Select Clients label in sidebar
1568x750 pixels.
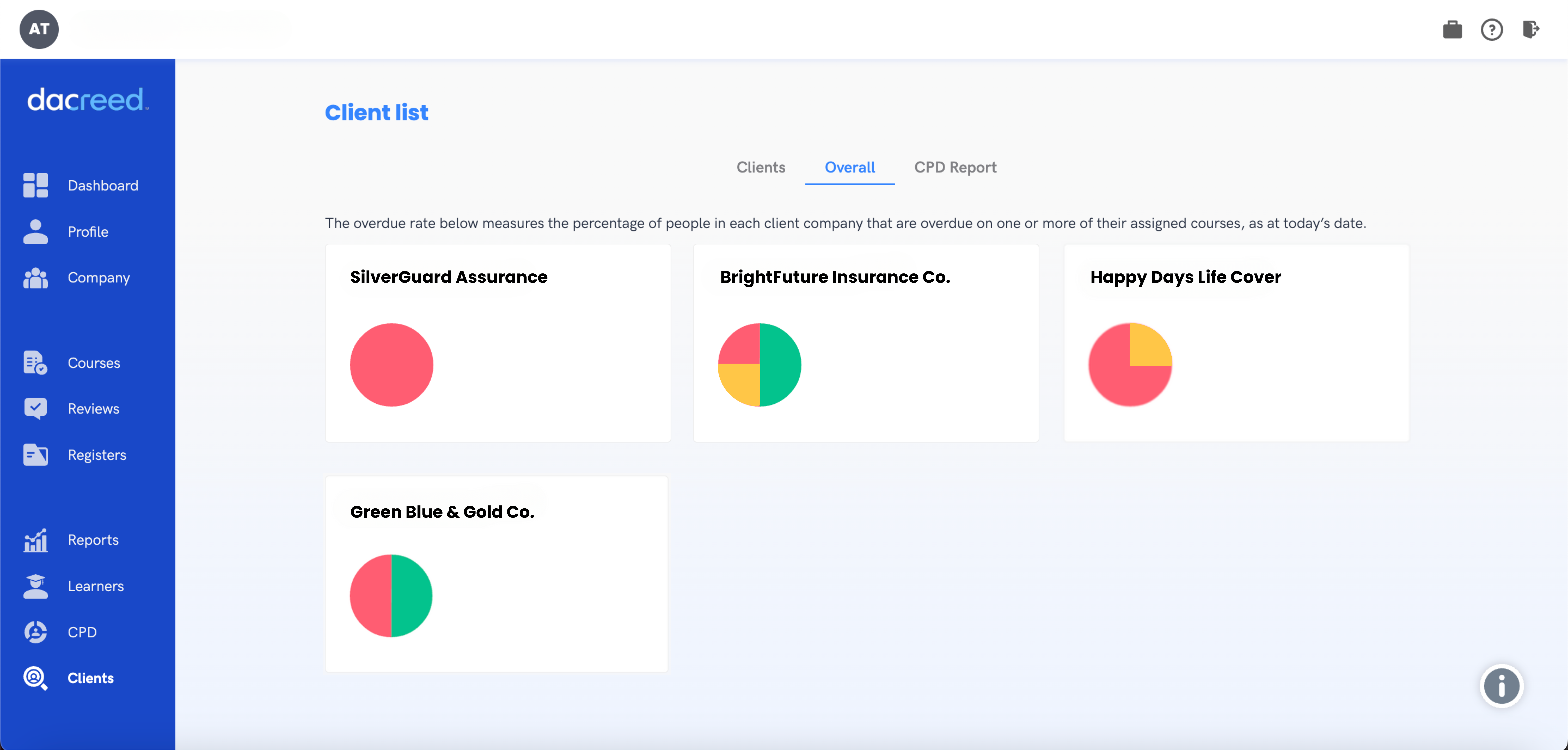(x=91, y=678)
